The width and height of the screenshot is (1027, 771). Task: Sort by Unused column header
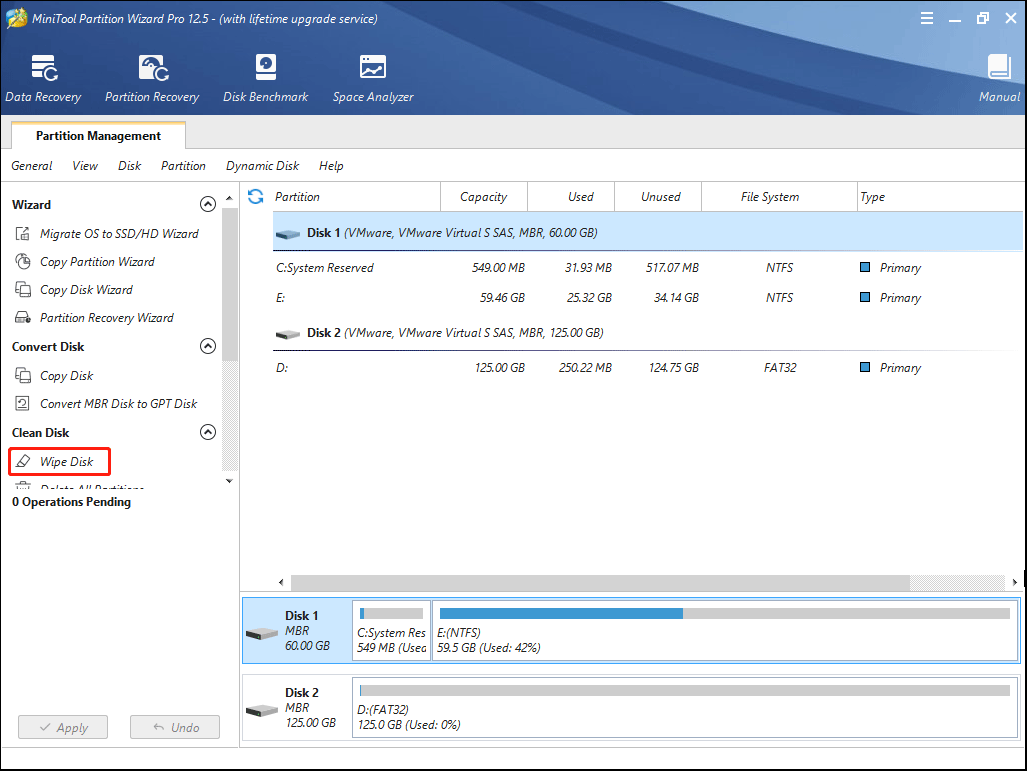(658, 197)
